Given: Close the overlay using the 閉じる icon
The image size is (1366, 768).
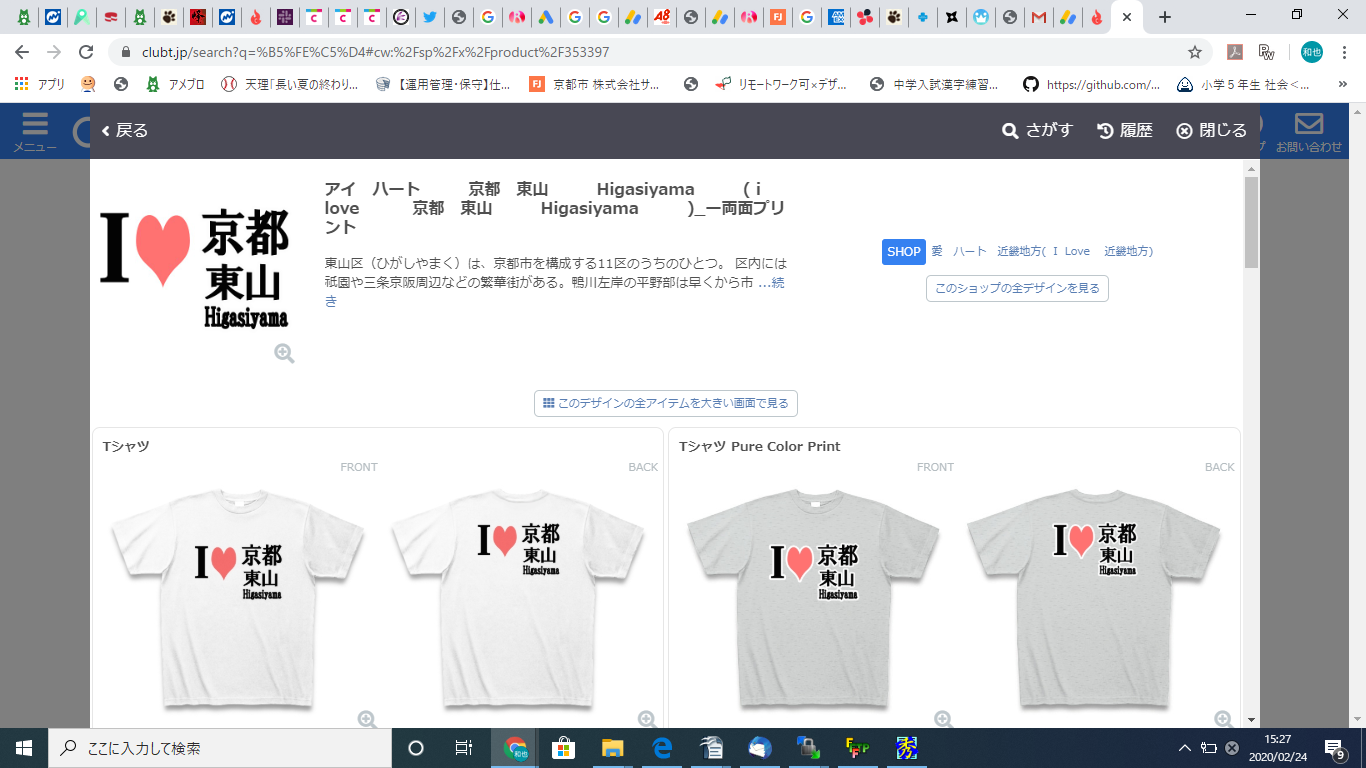Looking at the screenshot, I should tap(1184, 130).
